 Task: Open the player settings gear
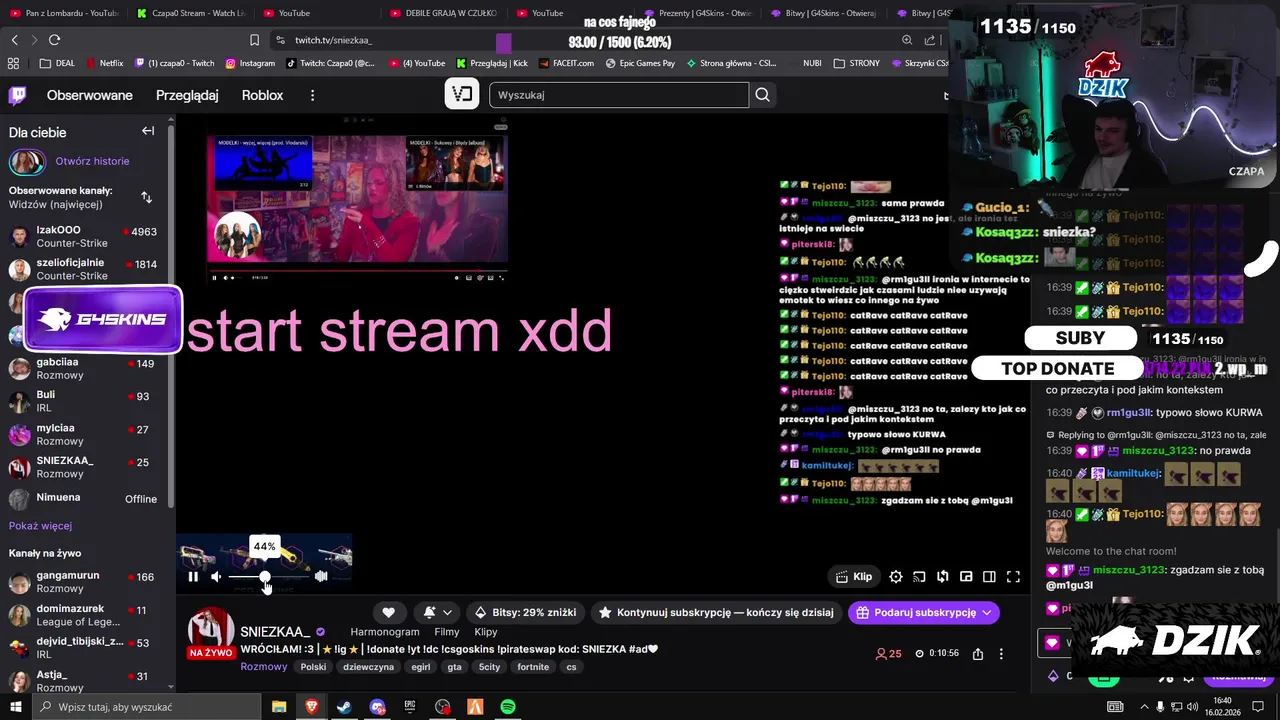pyautogui.click(x=896, y=576)
